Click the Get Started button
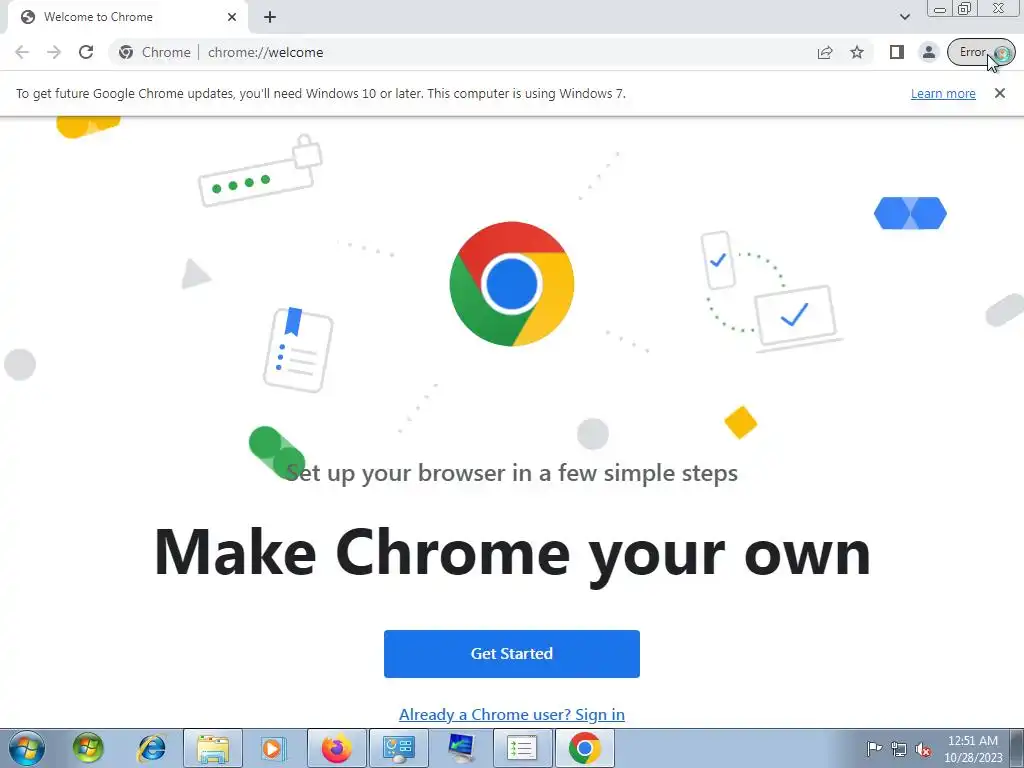The height and width of the screenshot is (768, 1024). (511, 654)
